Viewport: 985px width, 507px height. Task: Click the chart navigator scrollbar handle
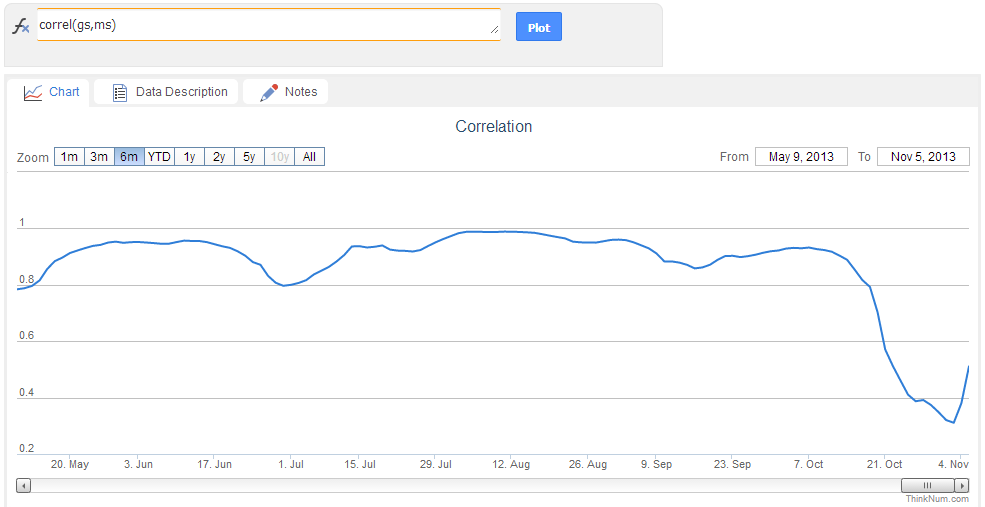click(x=927, y=485)
